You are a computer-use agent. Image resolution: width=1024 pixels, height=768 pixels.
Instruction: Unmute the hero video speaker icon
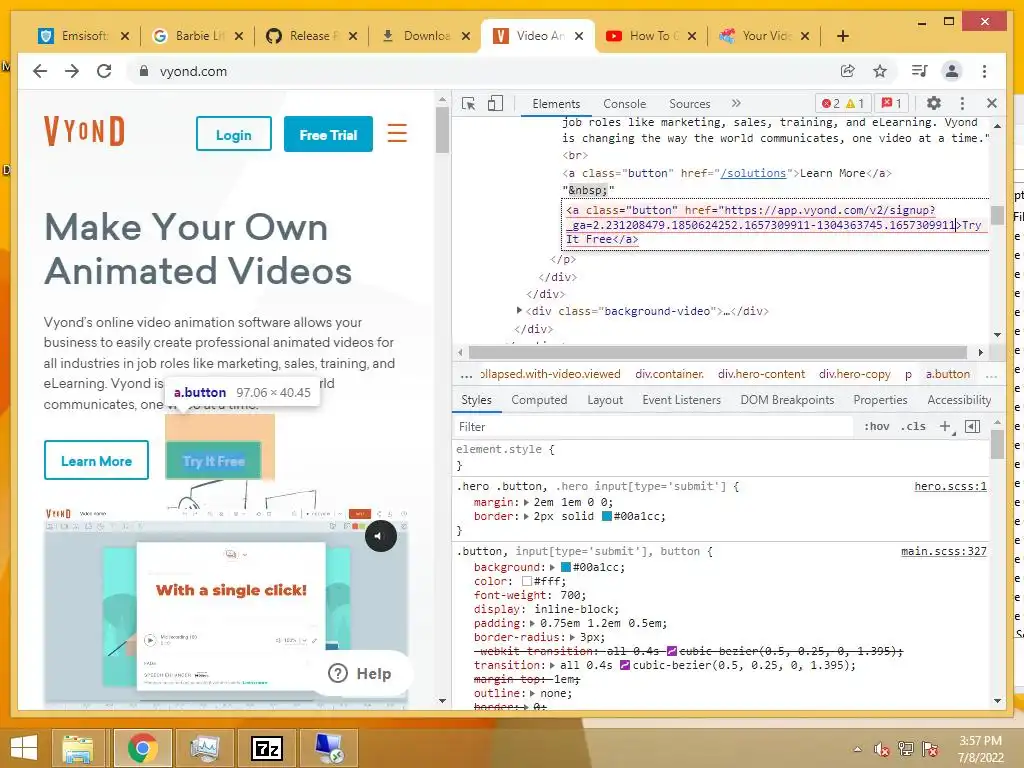[x=380, y=536]
